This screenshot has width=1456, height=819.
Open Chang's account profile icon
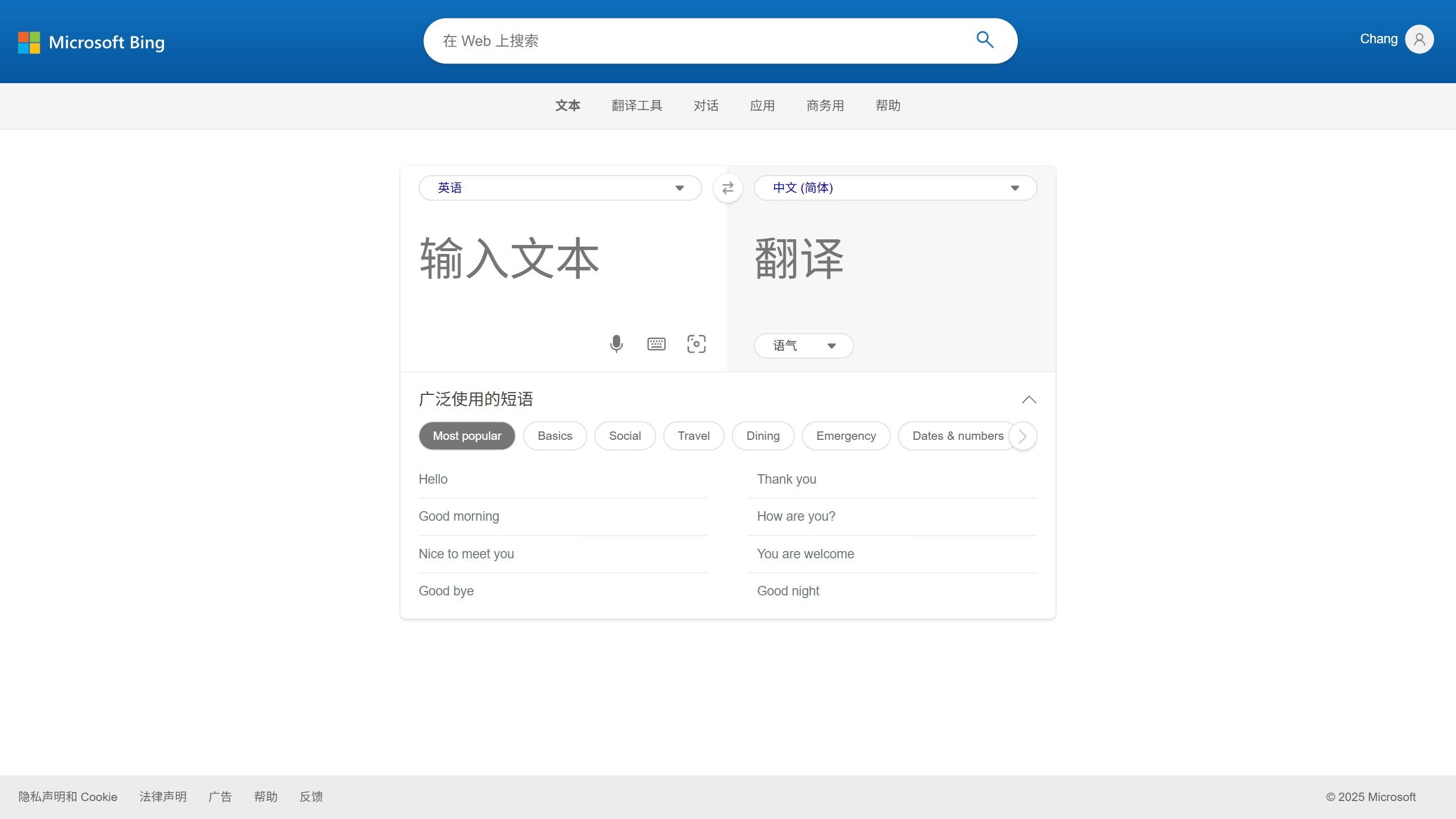pyautogui.click(x=1419, y=38)
